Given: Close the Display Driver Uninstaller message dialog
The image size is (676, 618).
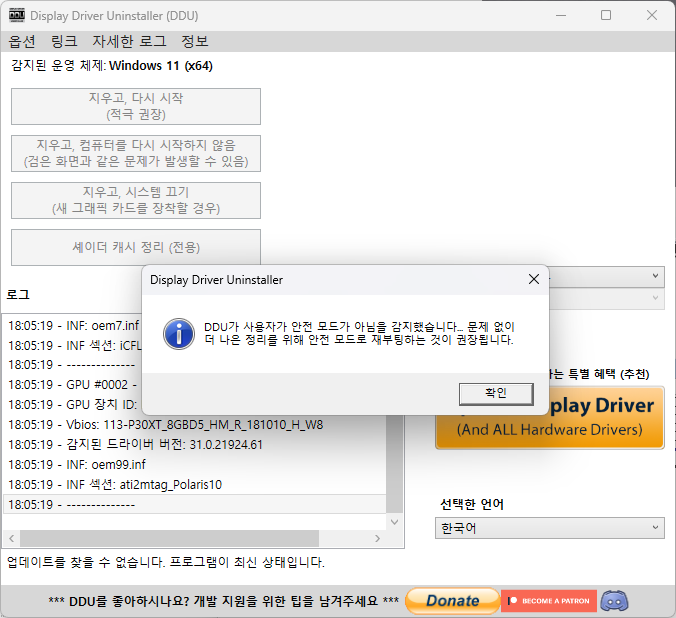Looking at the screenshot, I should pyautogui.click(x=534, y=279).
